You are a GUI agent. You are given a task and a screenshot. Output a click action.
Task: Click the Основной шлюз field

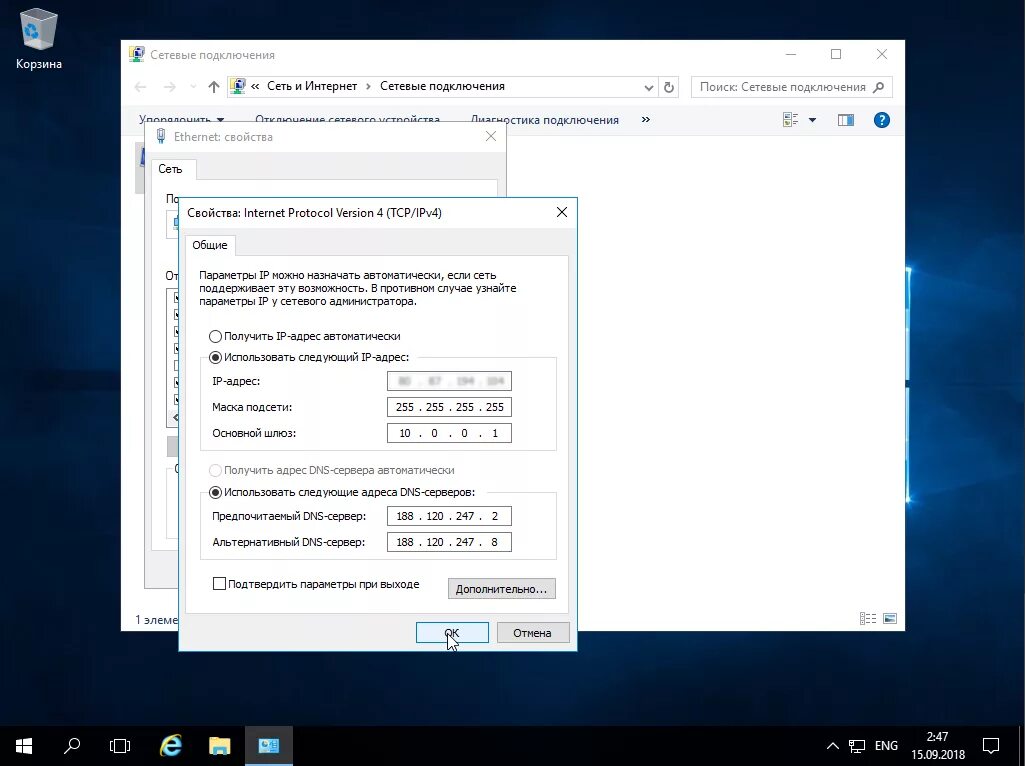449,433
